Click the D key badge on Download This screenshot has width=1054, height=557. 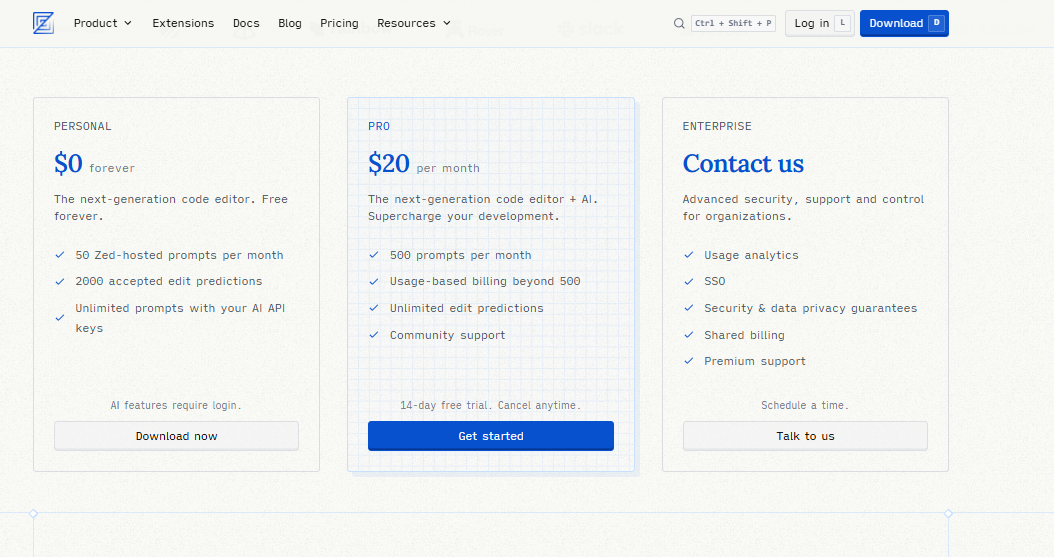coord(936,24)
